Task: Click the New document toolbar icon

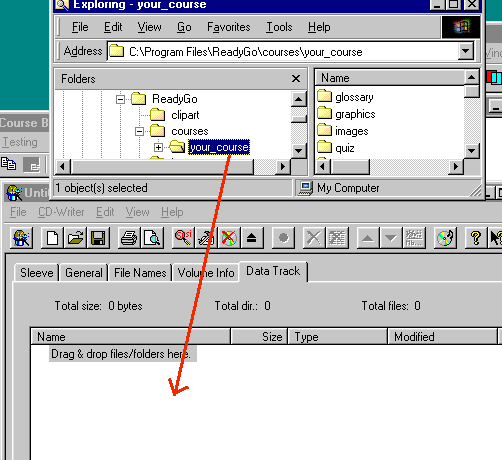Action: click(x=52, y=238)
